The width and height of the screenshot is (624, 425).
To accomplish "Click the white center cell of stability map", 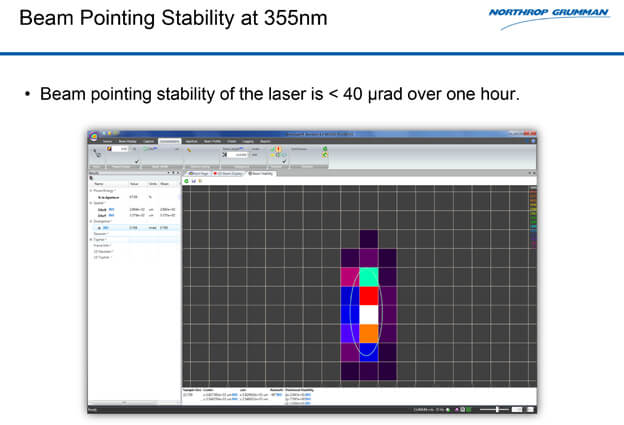I will point(368,314).
